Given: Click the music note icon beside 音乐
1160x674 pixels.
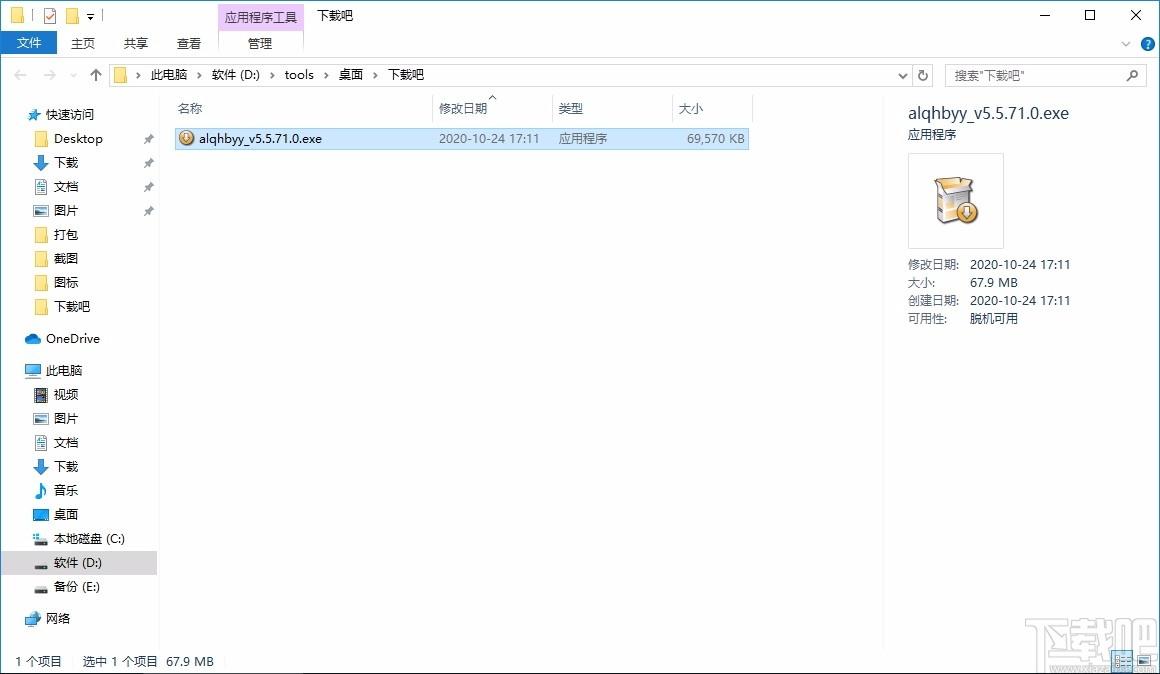Looking at the screenshot, I should 41,490.
